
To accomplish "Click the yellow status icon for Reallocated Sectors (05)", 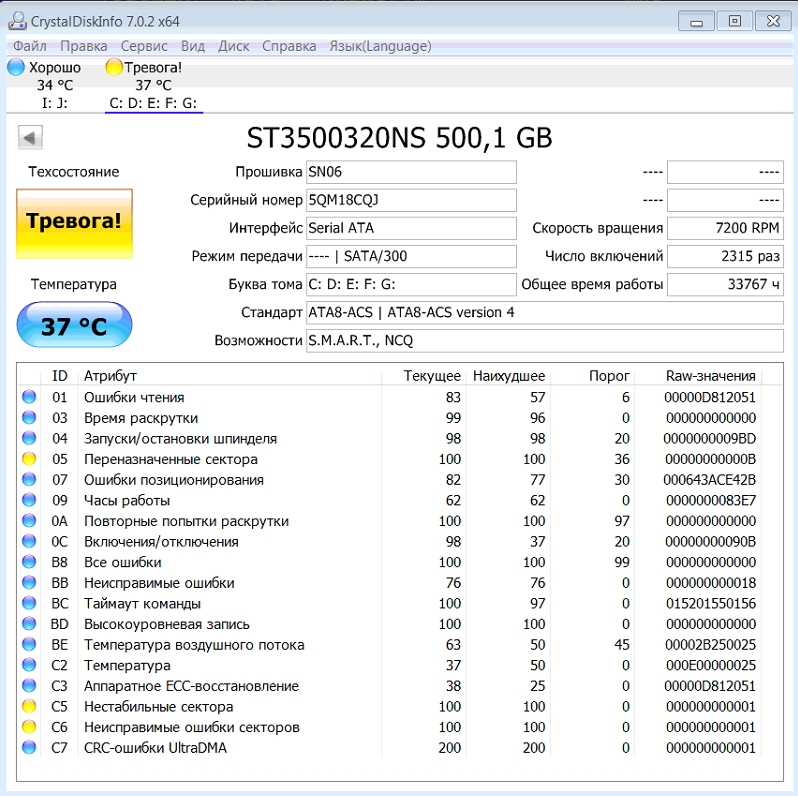I will point(28,460).
